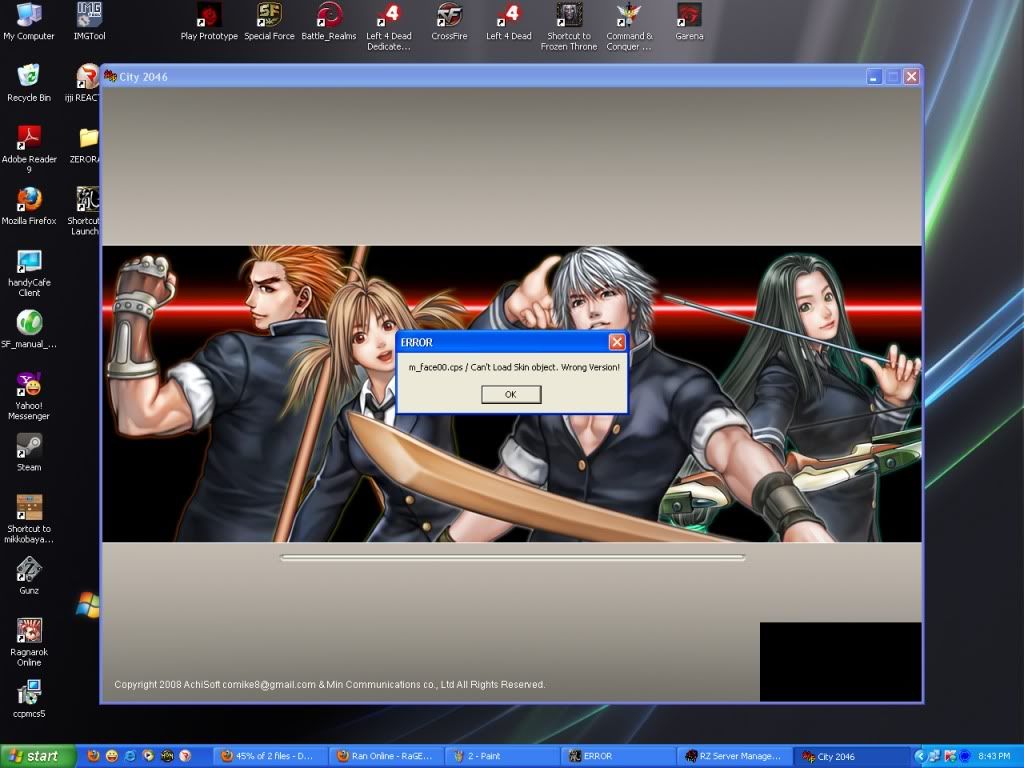Screen dimensions: 1024x768
Task: Open the Start menu
Action: pos(36,756)
